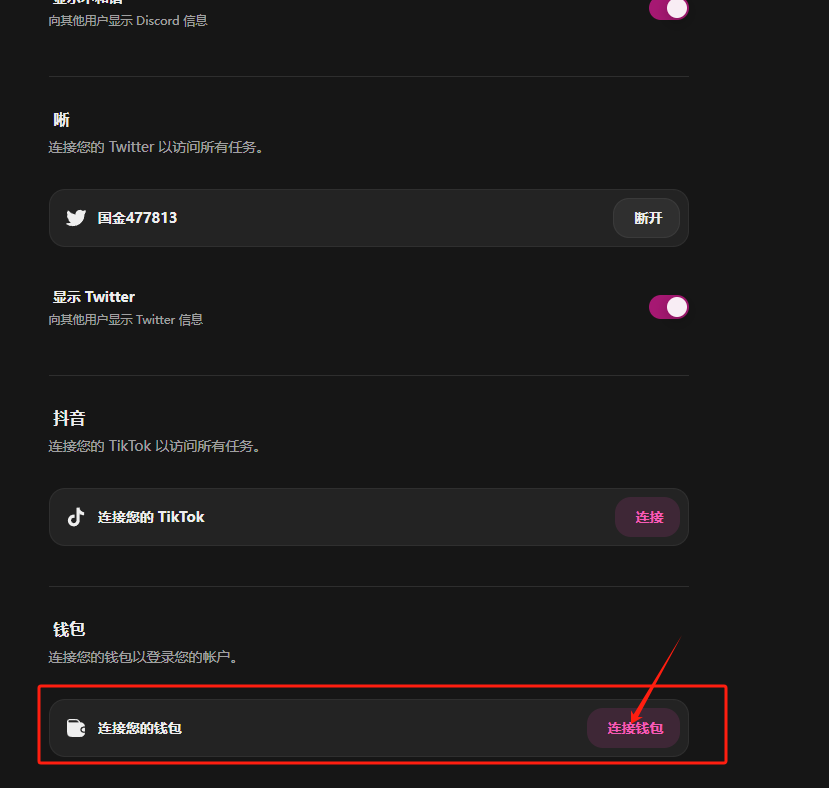The height and width of the screenshot is (788, 829).
Task: Click the TikTok logo icon
Action: tap(76, 517)
